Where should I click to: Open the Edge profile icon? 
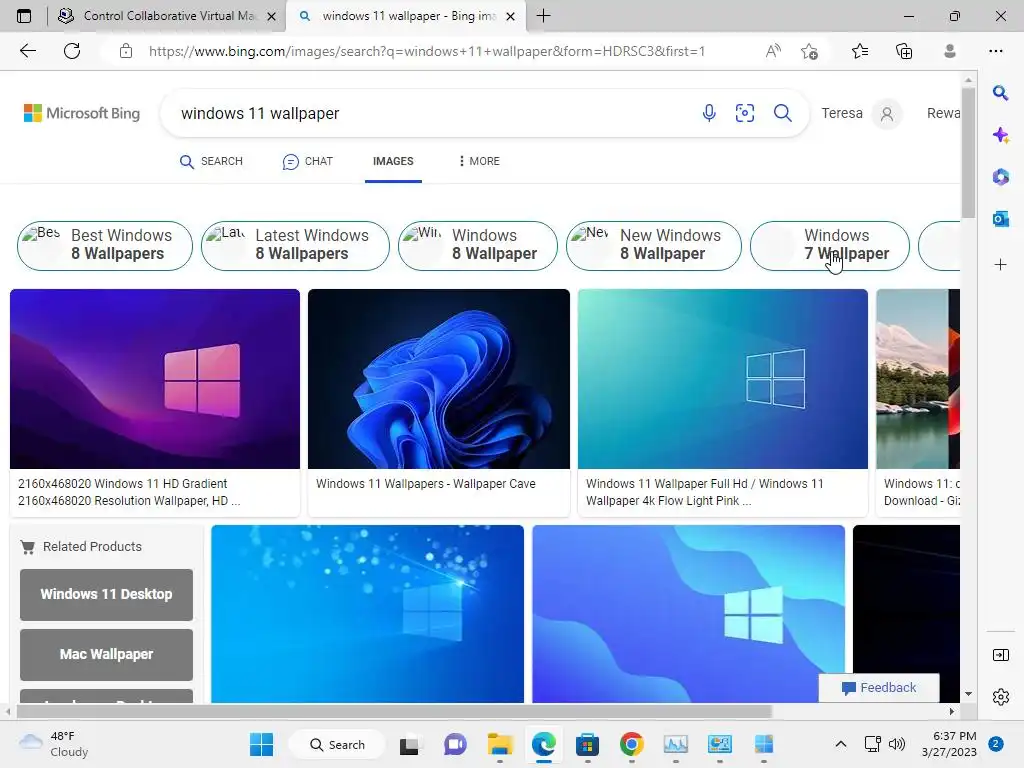(950, 51)
